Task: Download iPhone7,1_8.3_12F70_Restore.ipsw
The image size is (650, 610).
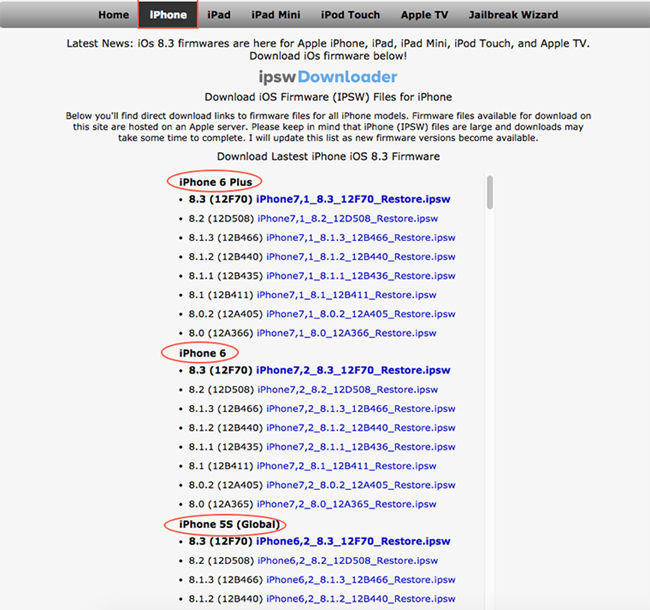Action: coord(353,199)
